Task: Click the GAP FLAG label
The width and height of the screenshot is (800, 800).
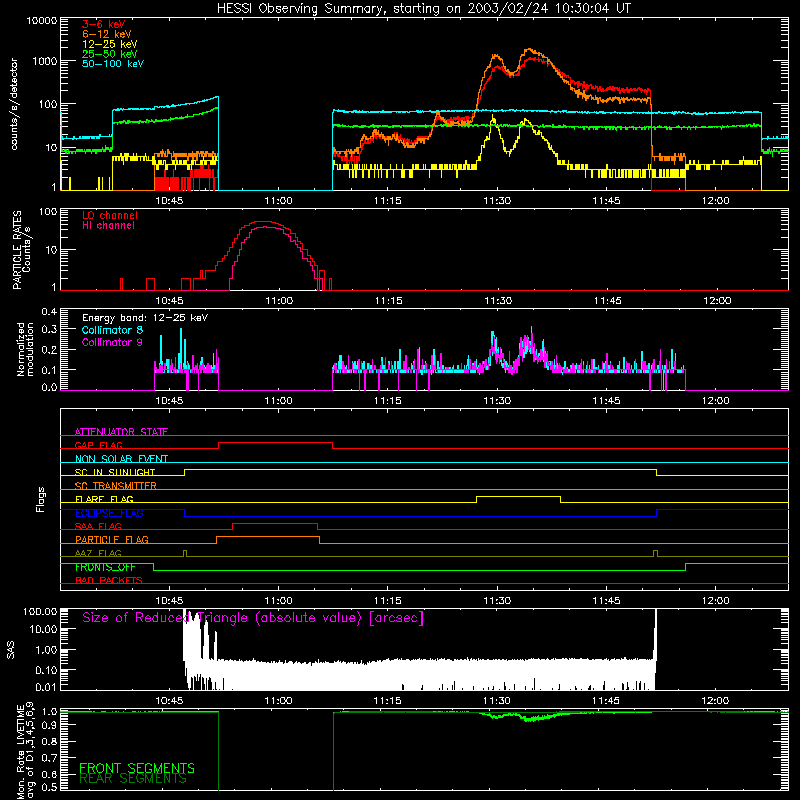Action: (98, 445)
